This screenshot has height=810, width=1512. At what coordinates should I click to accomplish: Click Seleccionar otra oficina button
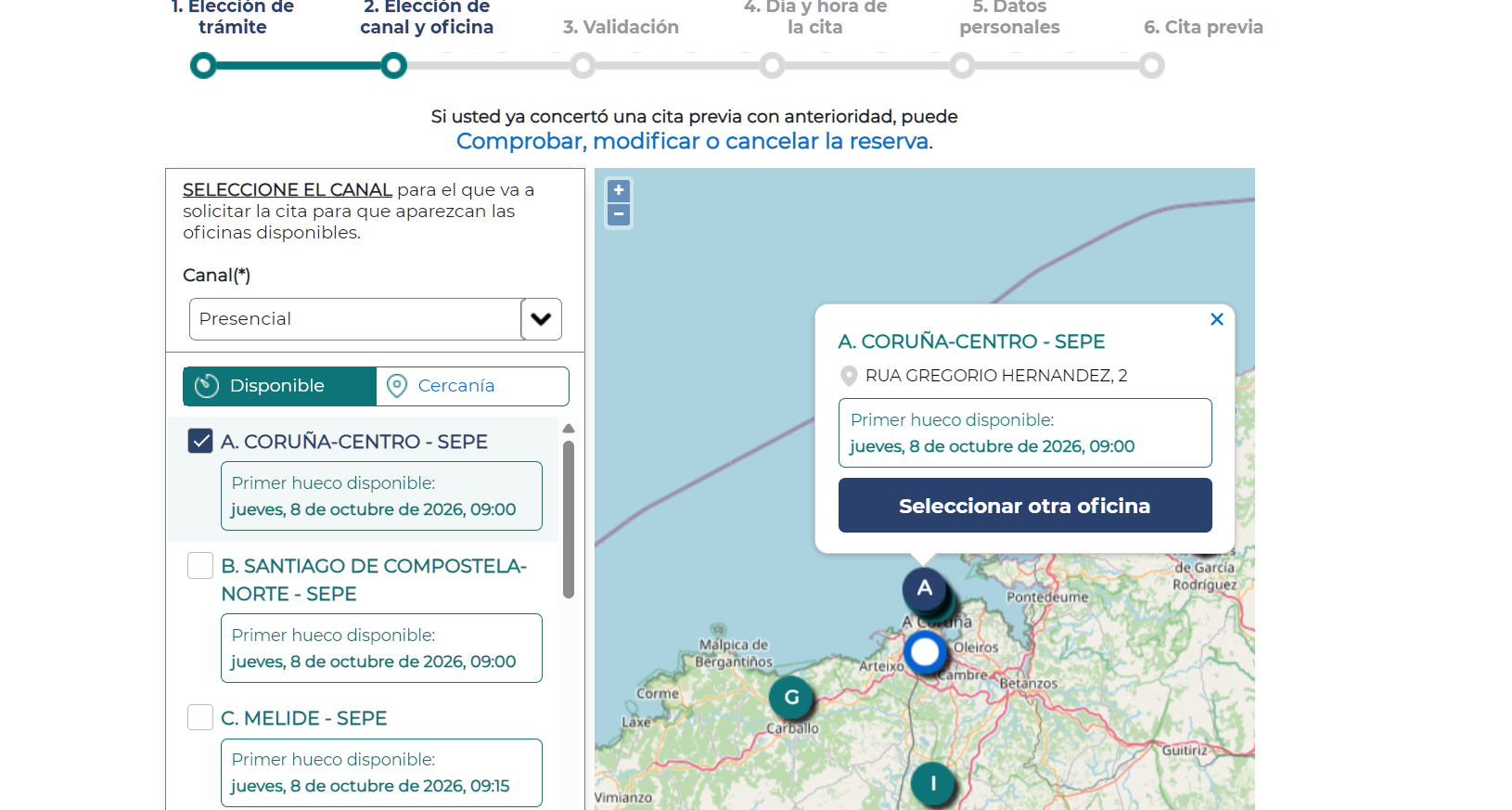[x=1025, y=506]
